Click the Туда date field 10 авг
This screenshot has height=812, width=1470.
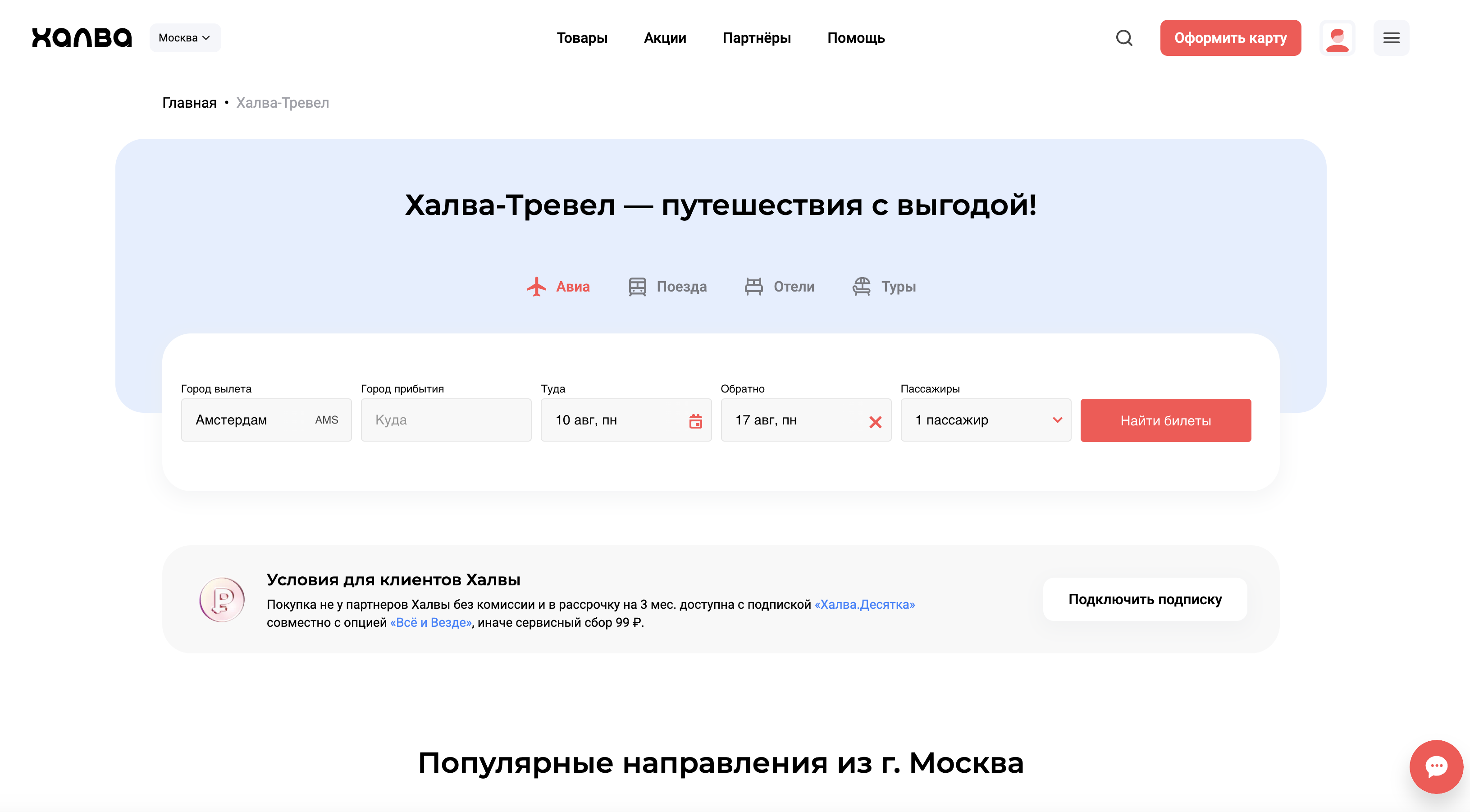[x=626, y=420]
